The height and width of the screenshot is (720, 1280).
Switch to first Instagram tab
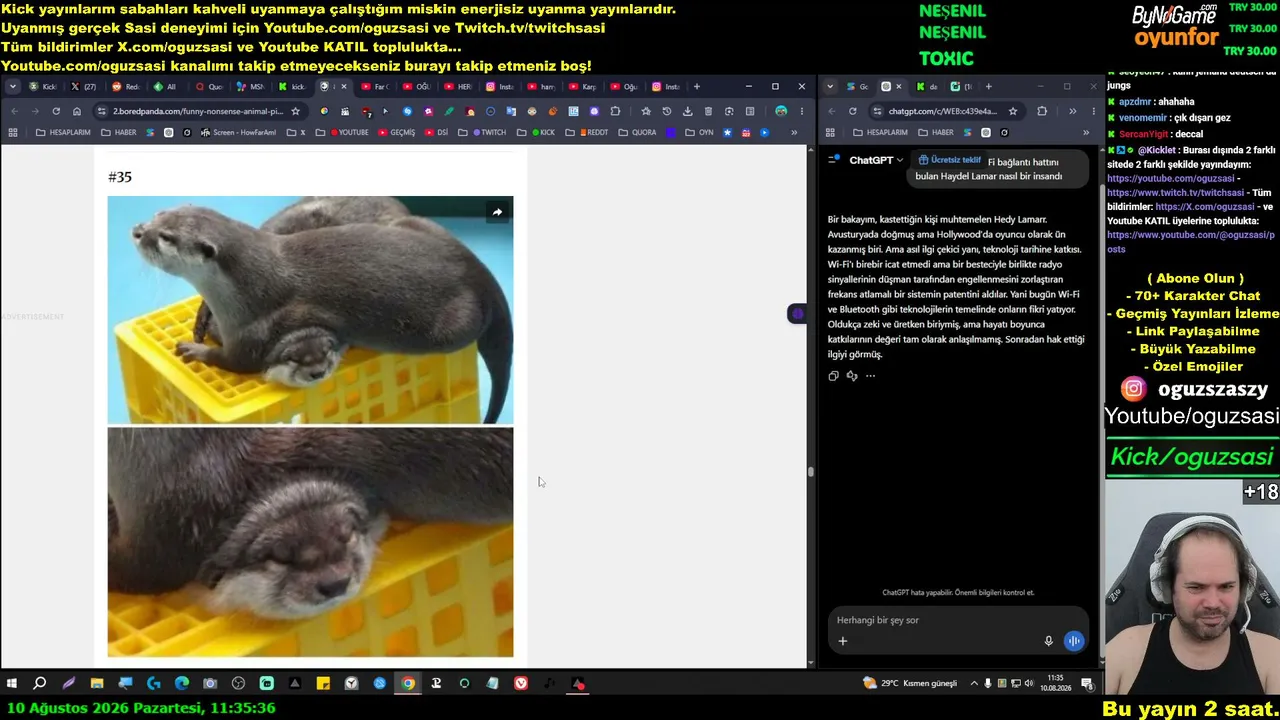pyautogui.click(x=499, y=87)
